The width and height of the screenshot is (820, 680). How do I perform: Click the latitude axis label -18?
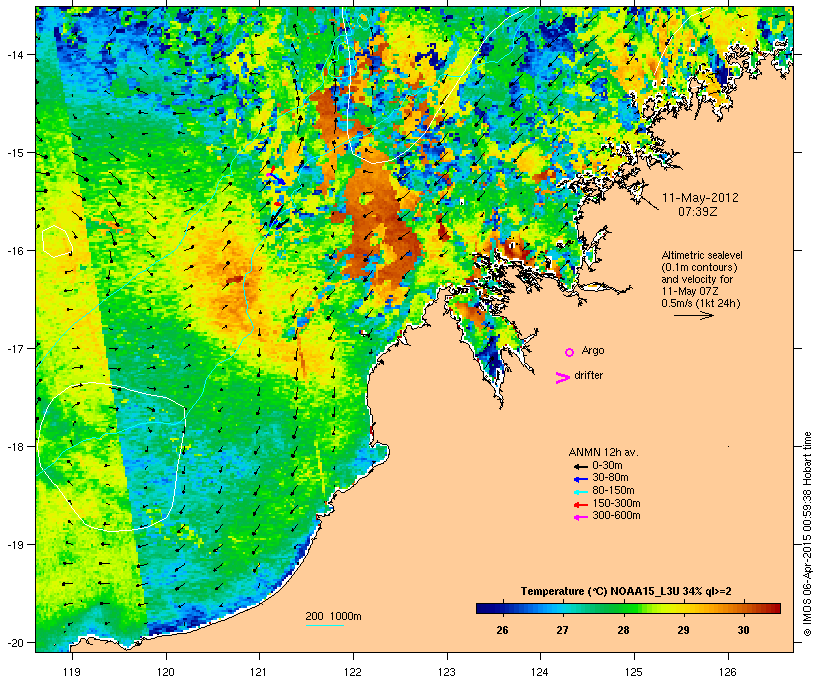14,447
